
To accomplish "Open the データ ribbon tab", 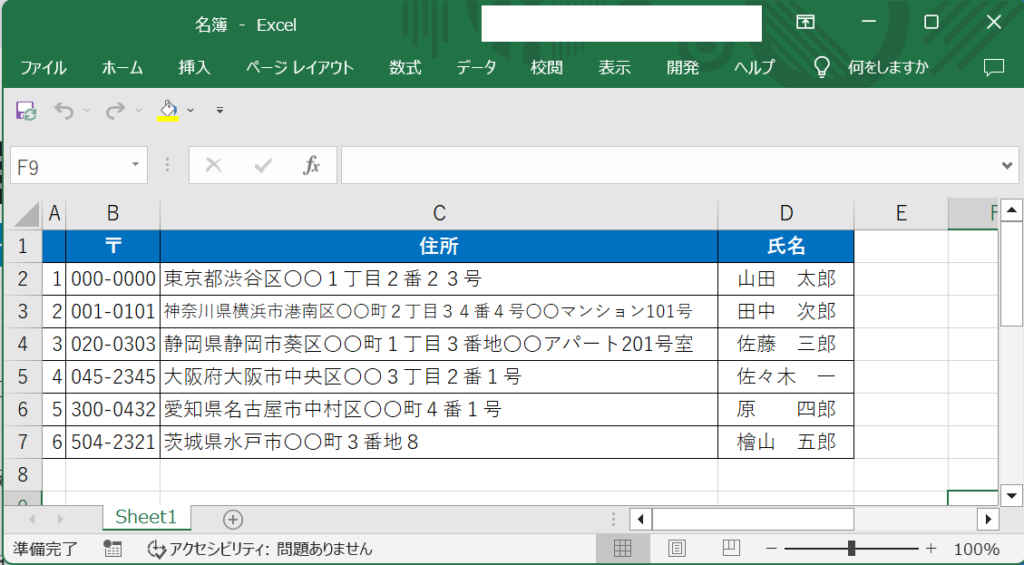I will [476, 68].
